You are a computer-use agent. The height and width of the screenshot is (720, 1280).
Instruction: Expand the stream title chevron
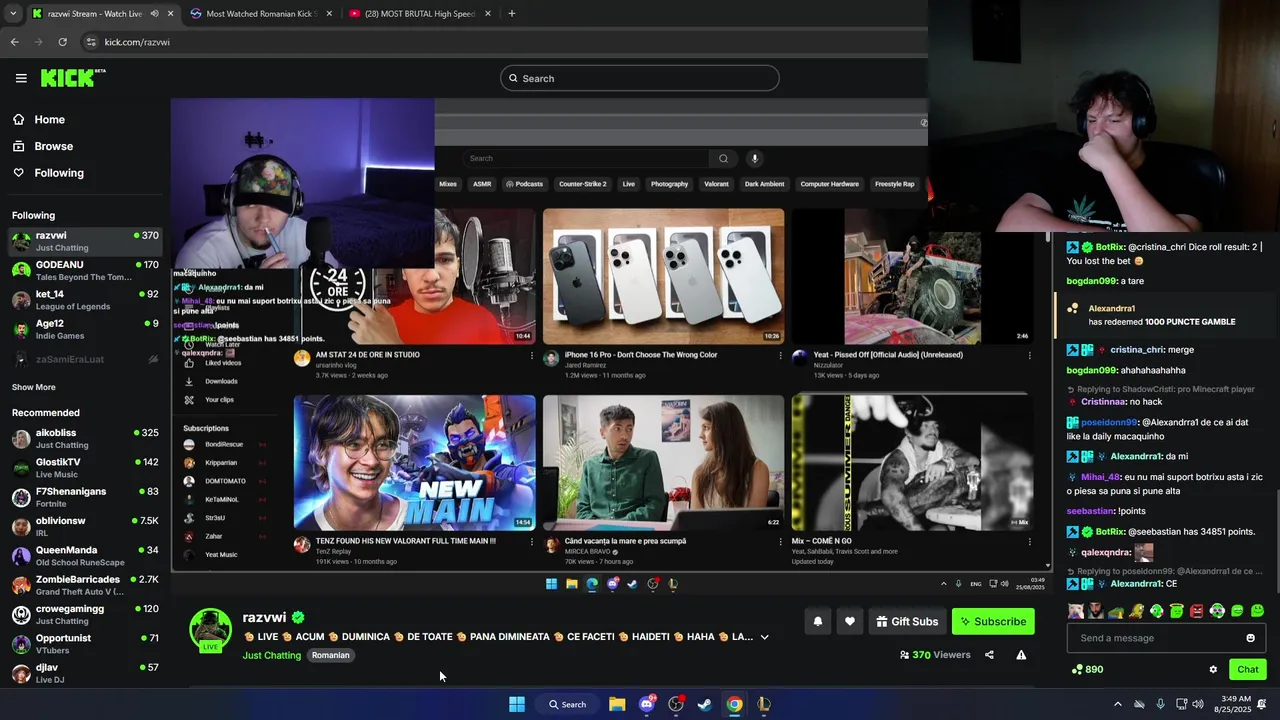pyautogui.click(x=764, y=637)
